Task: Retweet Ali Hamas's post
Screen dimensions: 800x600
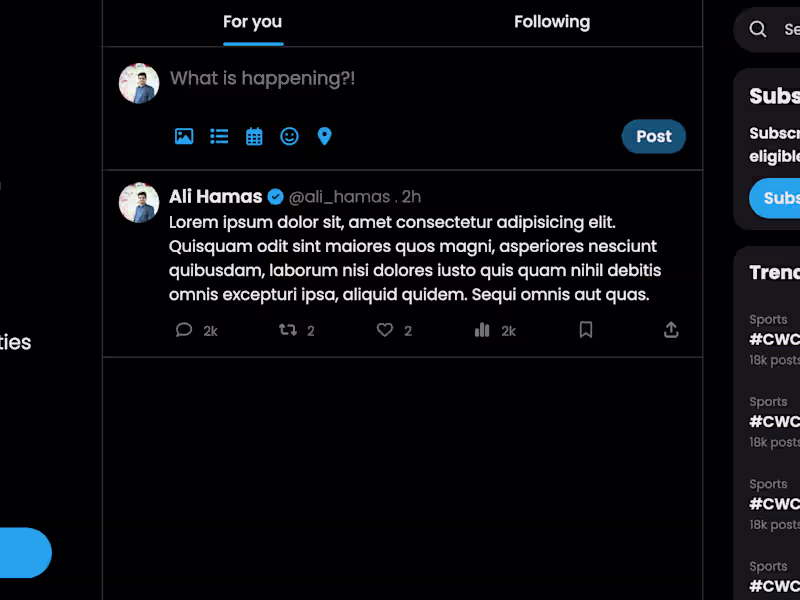Action: [284, 330]
